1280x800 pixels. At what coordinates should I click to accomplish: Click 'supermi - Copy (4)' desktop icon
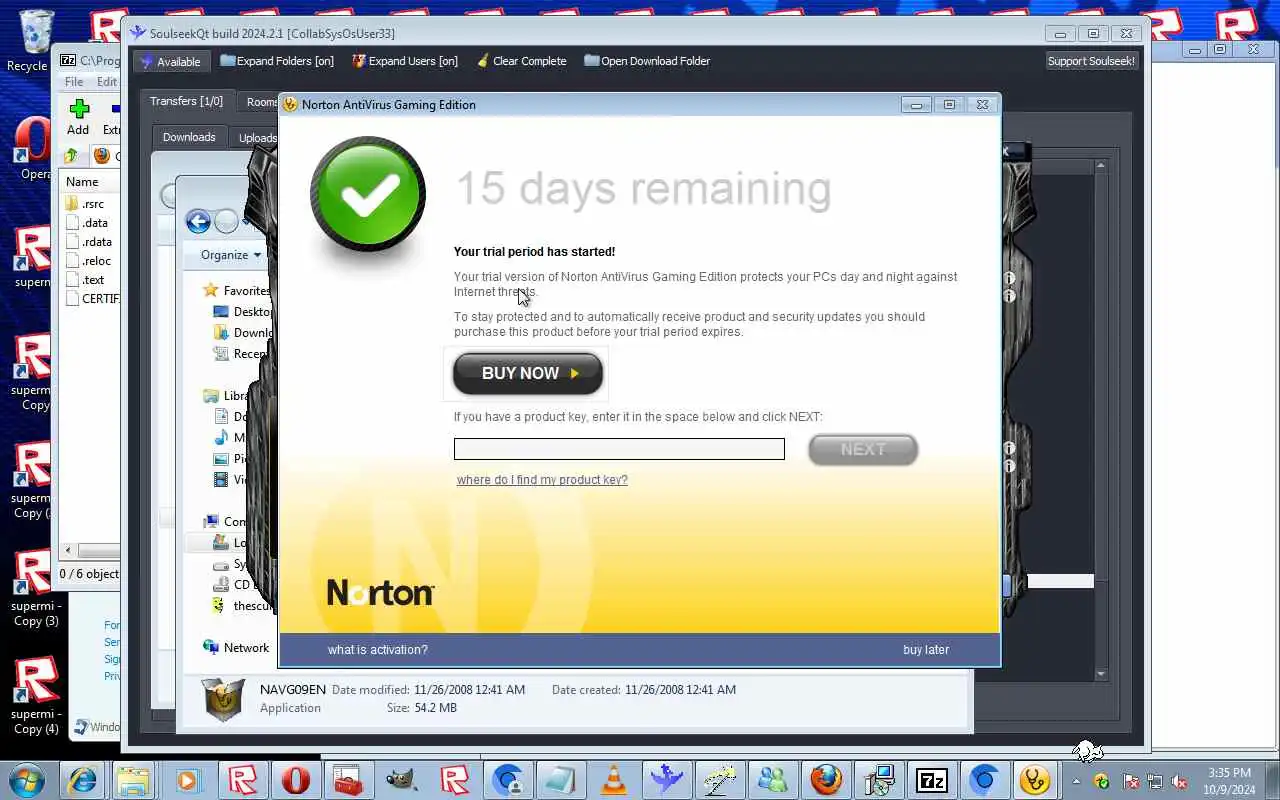pyautogui.click(x=35, y=698)
